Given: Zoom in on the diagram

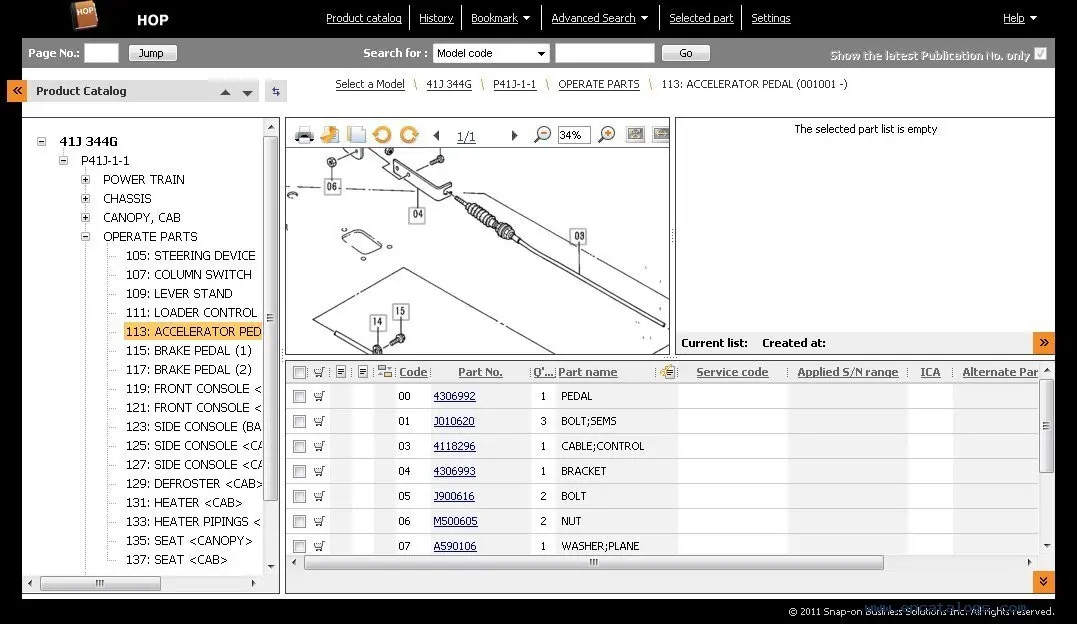Looking at the screenshot, I should click(606, 135).
